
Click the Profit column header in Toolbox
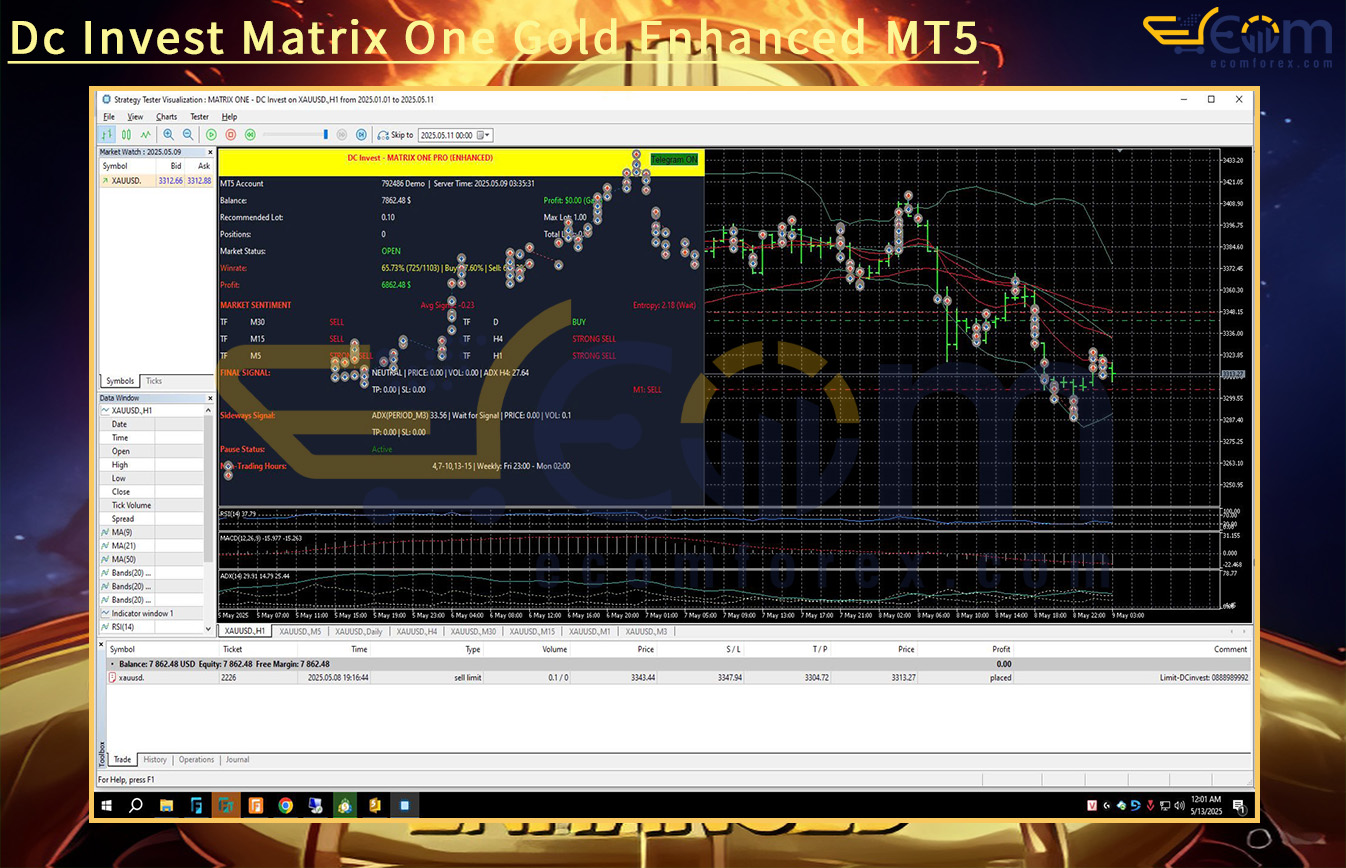[x=1001, y=649]
